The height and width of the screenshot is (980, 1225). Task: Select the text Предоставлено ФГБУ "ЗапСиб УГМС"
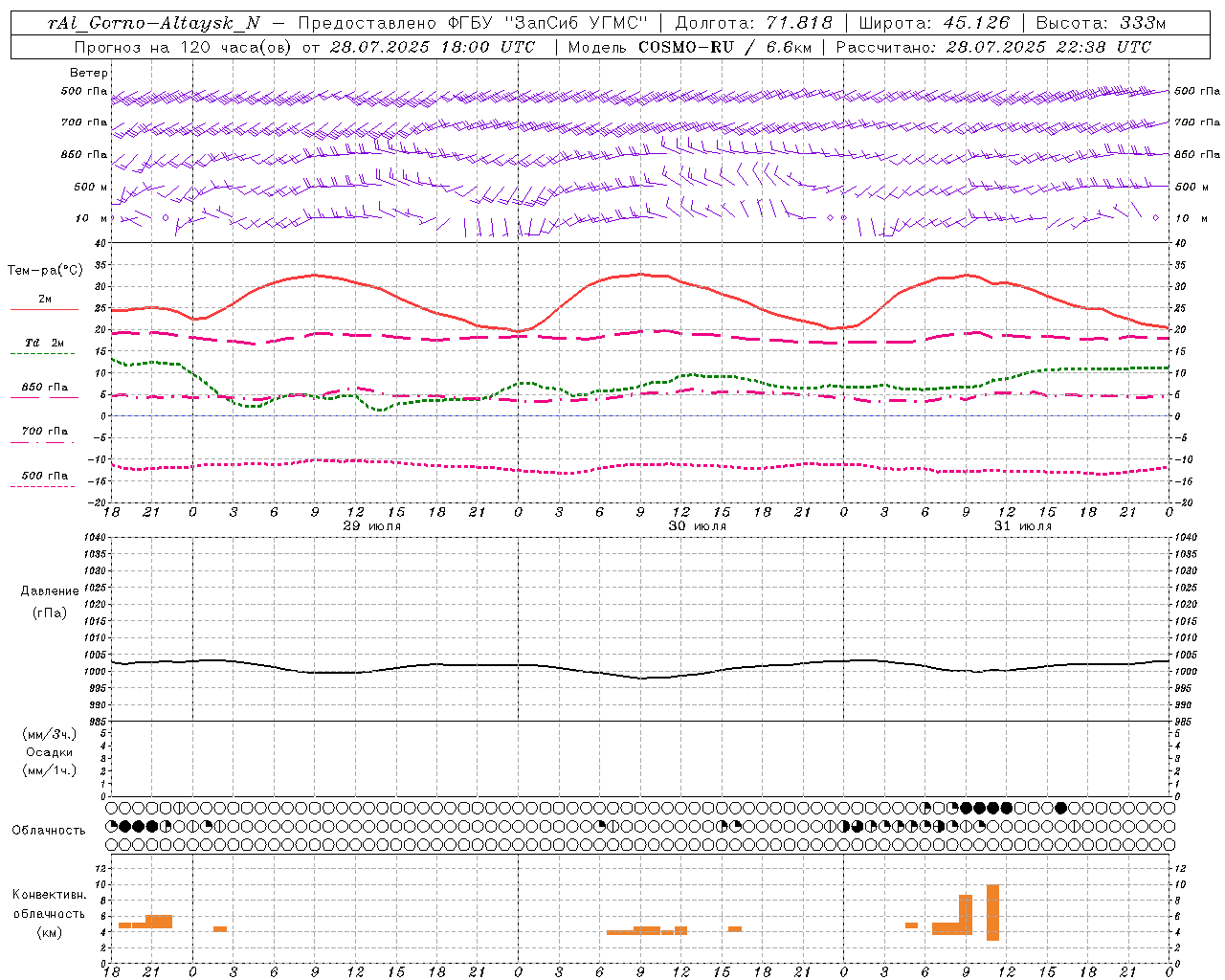[473, 23]
